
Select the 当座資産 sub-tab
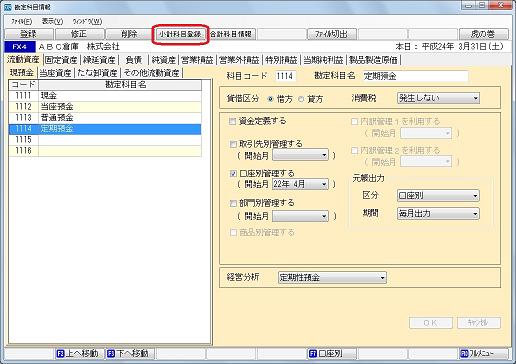[x=55, y=73]
